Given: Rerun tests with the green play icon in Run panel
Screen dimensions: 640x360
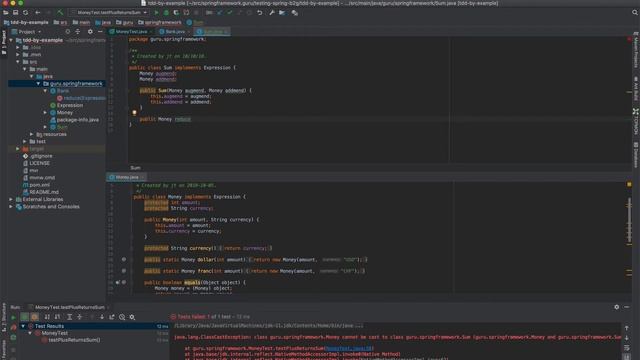Looking at the screenshot, I should (13, 317).
